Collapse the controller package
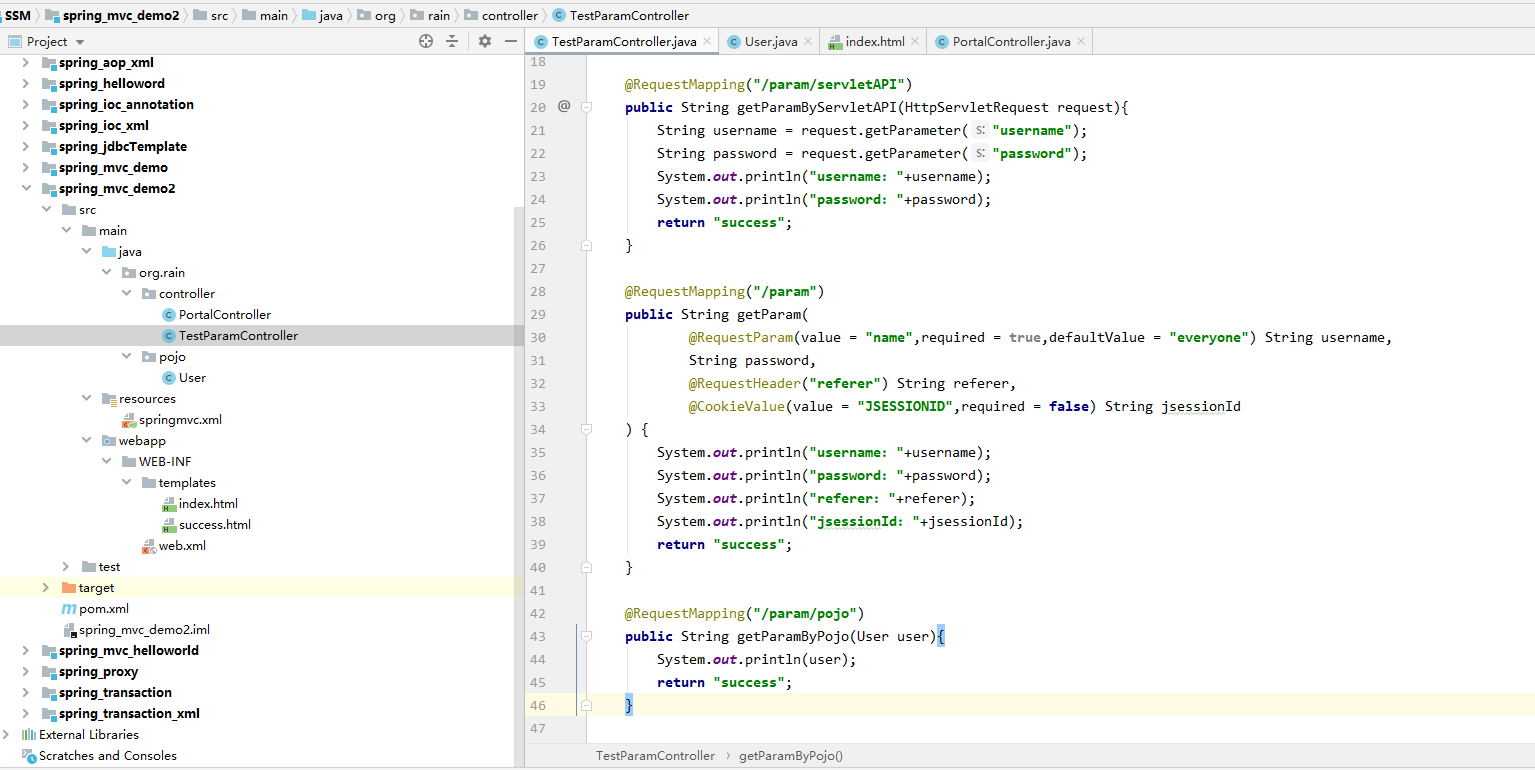Image resolution: width=1535 pixels, height=770 pixels. pos(126,294)
